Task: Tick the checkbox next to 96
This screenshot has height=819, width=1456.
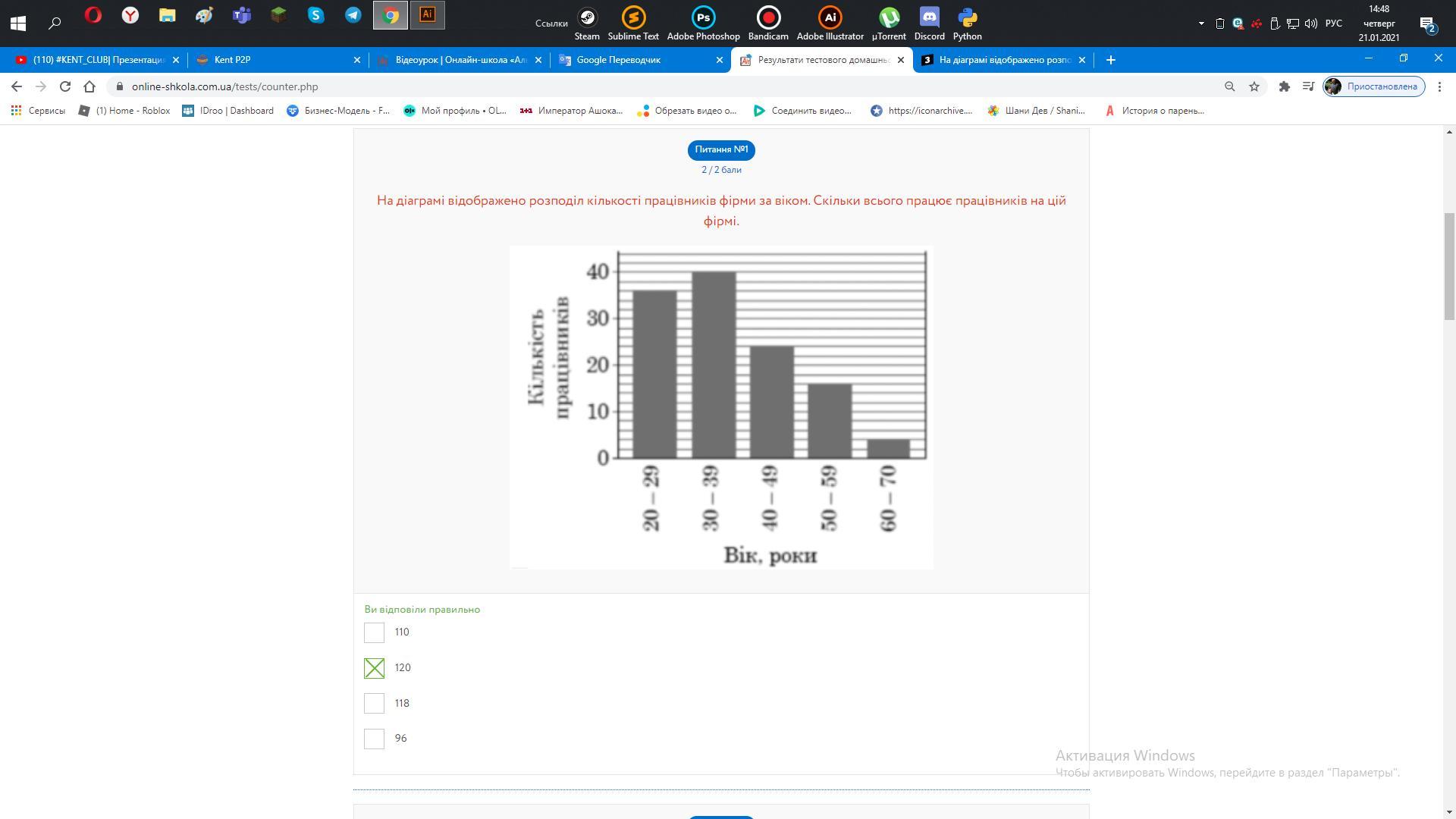Action: point(374,739)
